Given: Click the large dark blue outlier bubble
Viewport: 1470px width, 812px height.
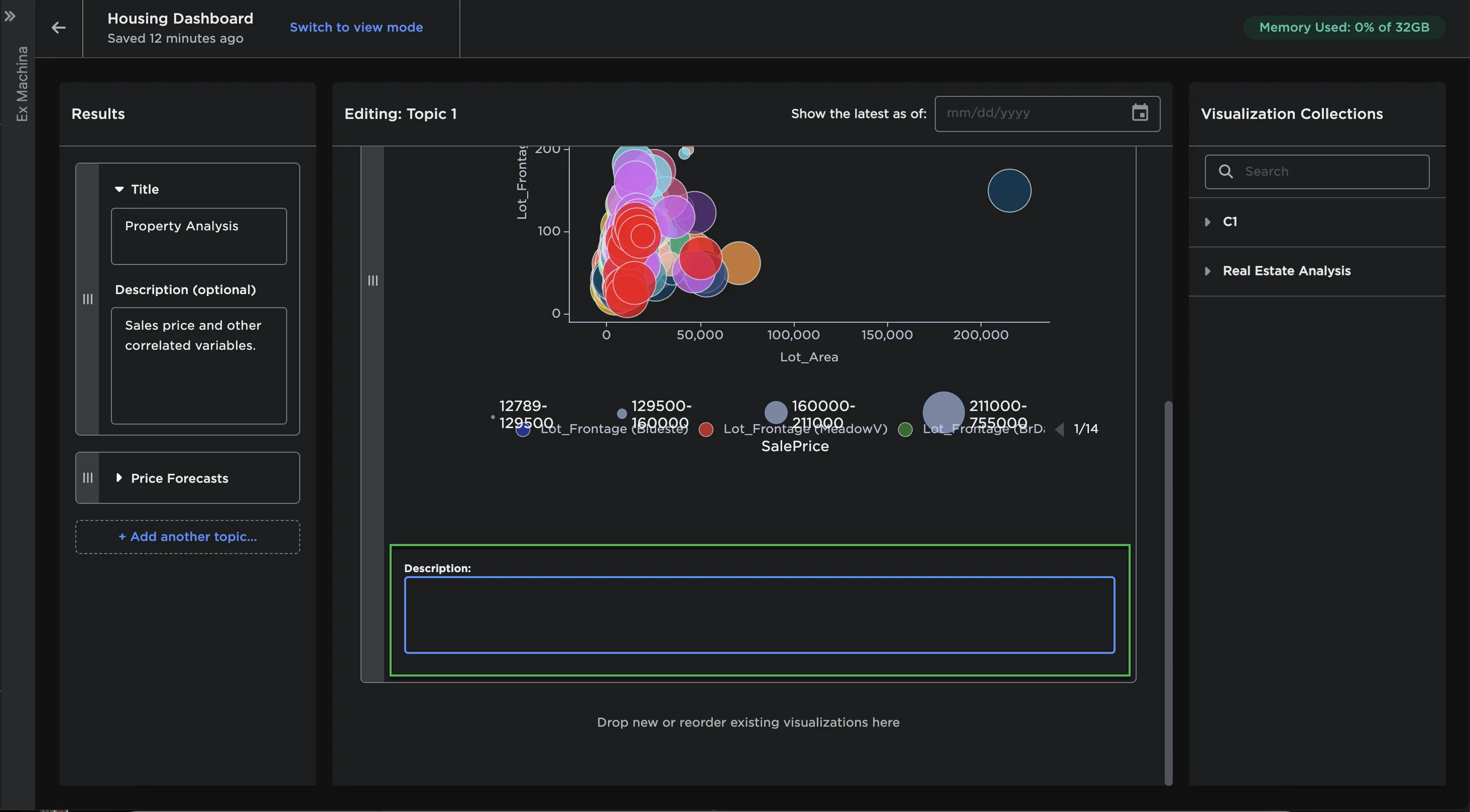Looking at the screenshot, I should click(1009, 191).
